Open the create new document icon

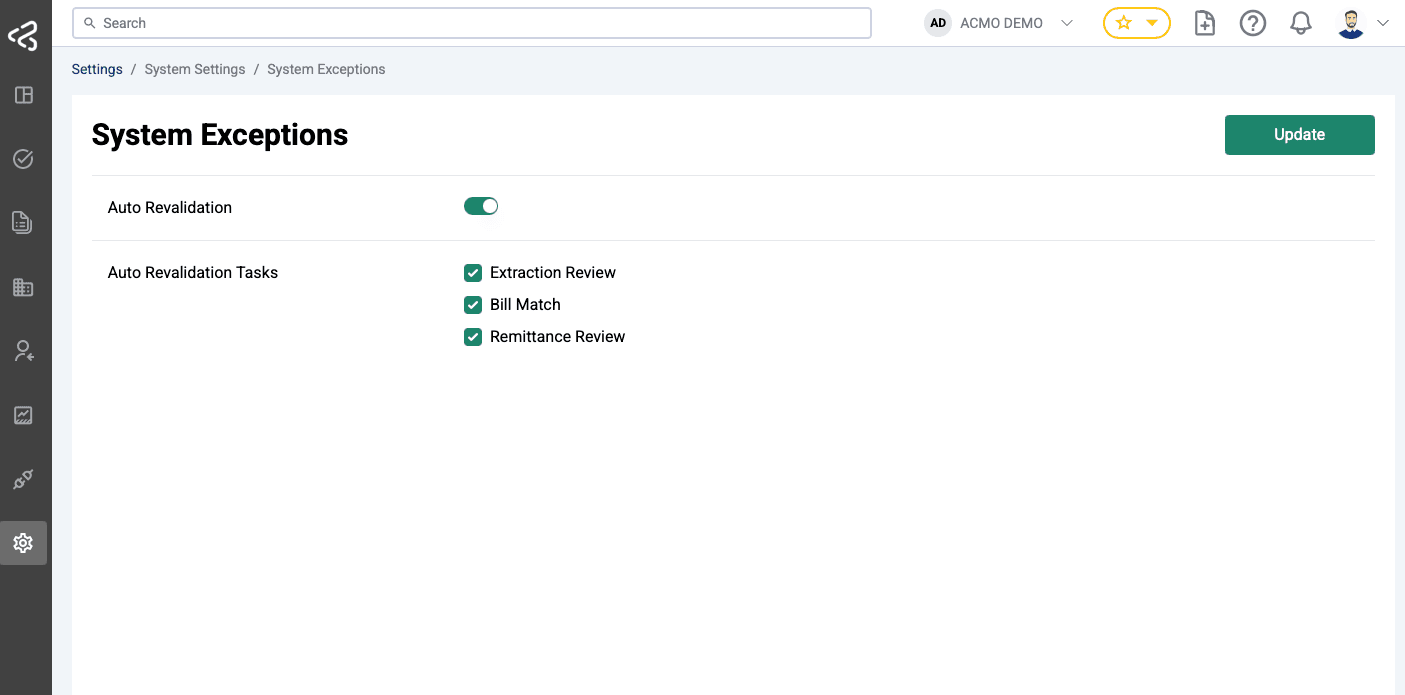point(1204,22)
